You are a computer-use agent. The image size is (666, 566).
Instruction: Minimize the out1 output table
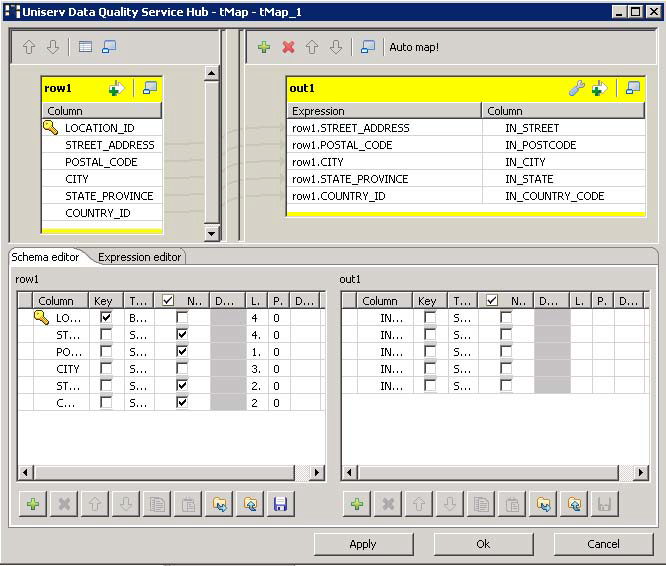coord(632,88)
